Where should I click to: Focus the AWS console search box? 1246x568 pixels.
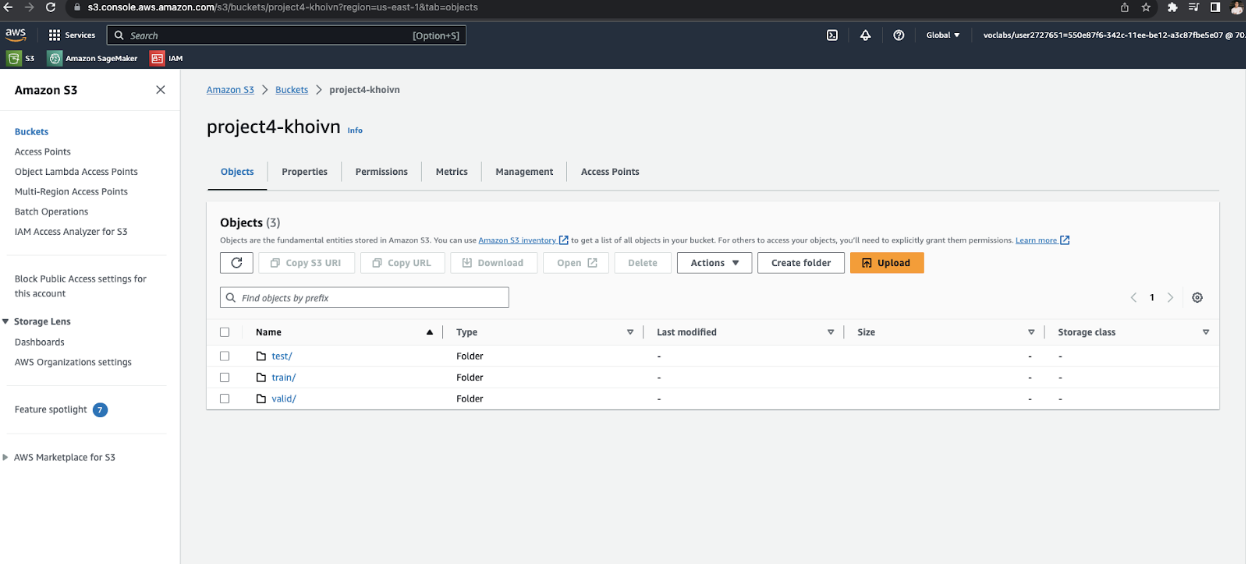(x=286, y=35)
